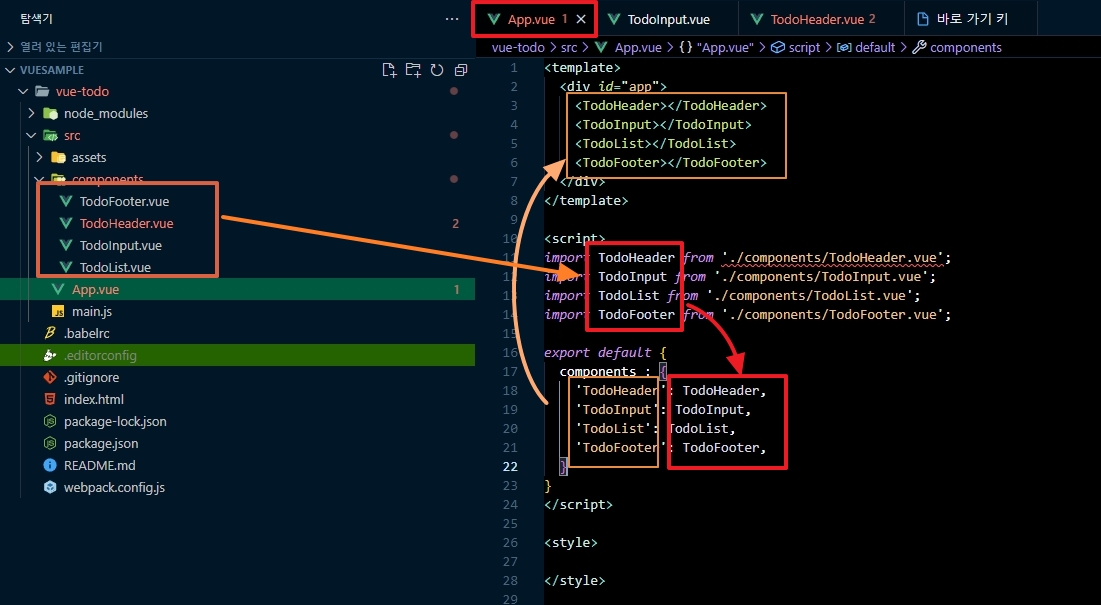
Task: Click the <template> tag on line 1
Action: [x=583, y=67]
